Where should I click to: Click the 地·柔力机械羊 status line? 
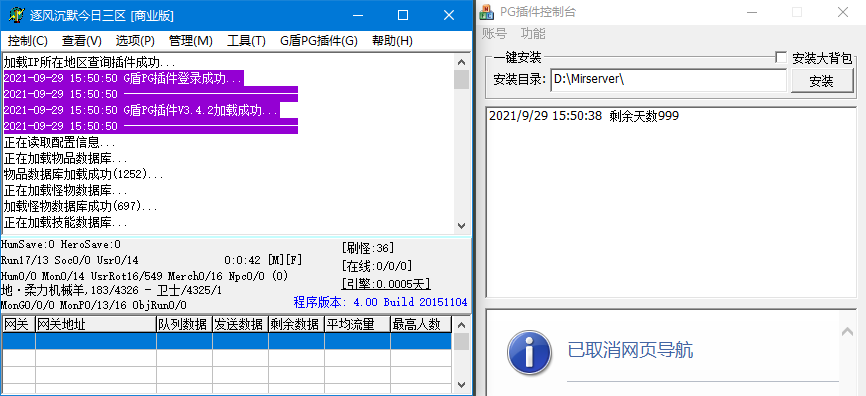(111, 290)
